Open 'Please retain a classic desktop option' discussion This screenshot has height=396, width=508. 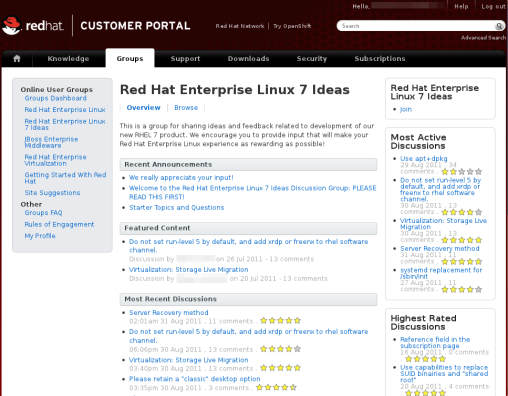click(x=195, y=379)
